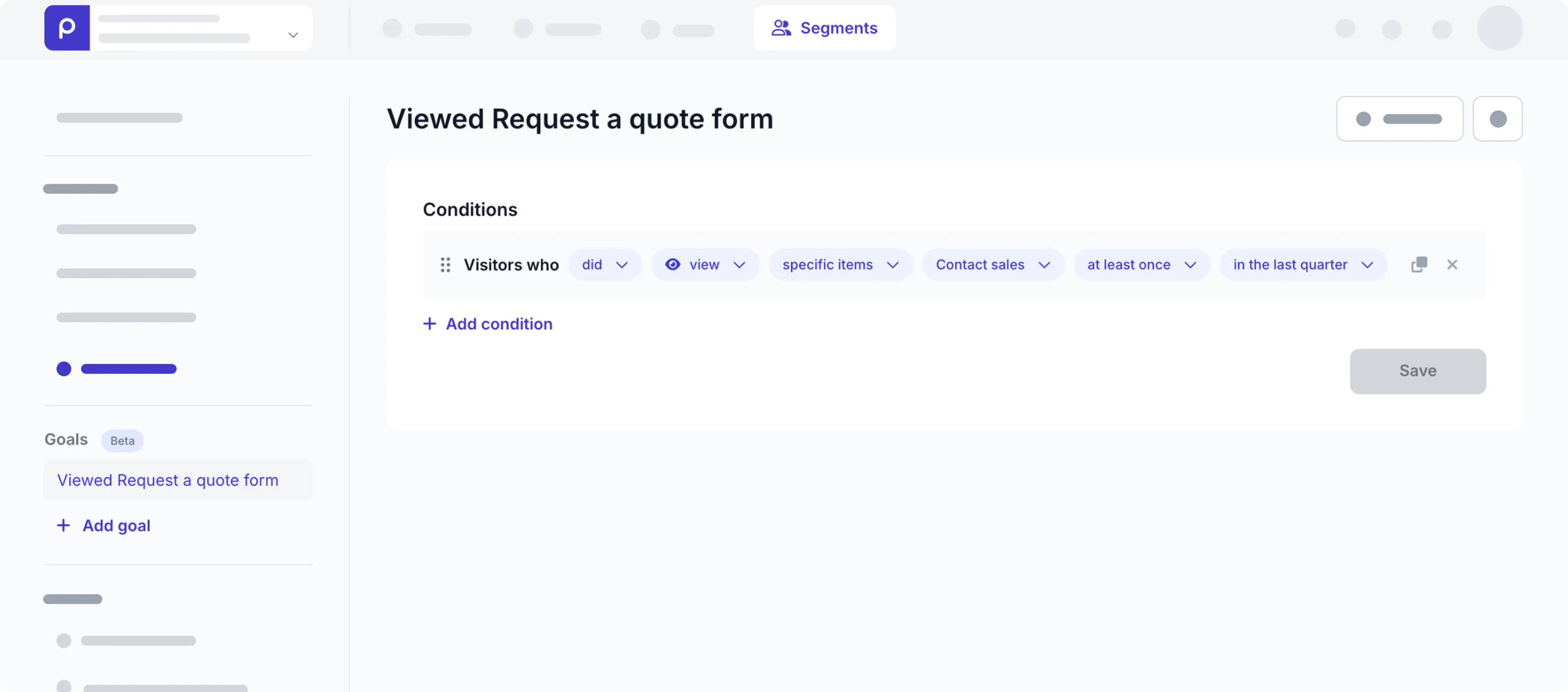Click the plus icon beside Add condition
This screenshot has width=1568, height=692.
(430, 324)
